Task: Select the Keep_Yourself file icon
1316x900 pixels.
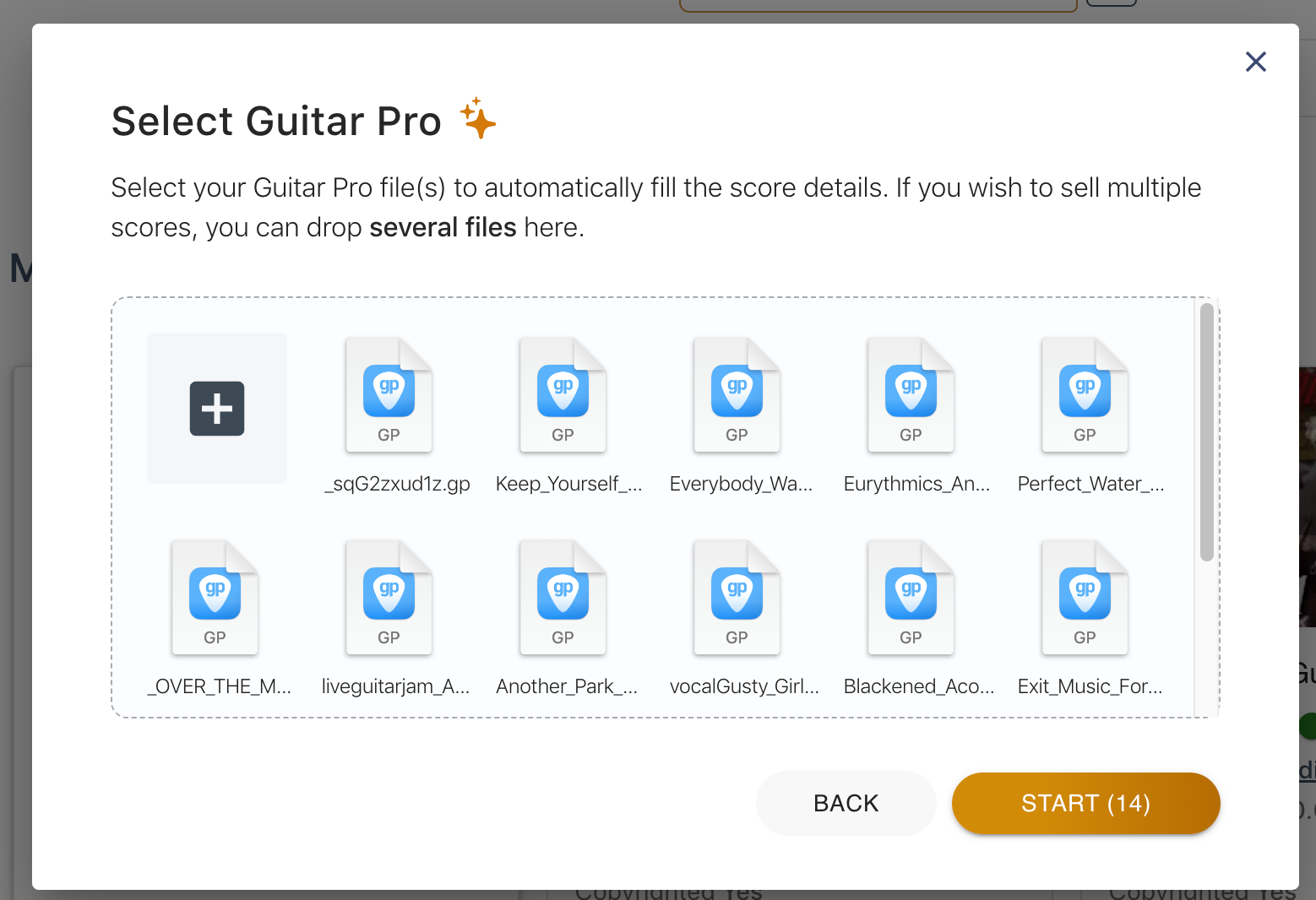Action: pyautogui.click(x=563, y=395)
